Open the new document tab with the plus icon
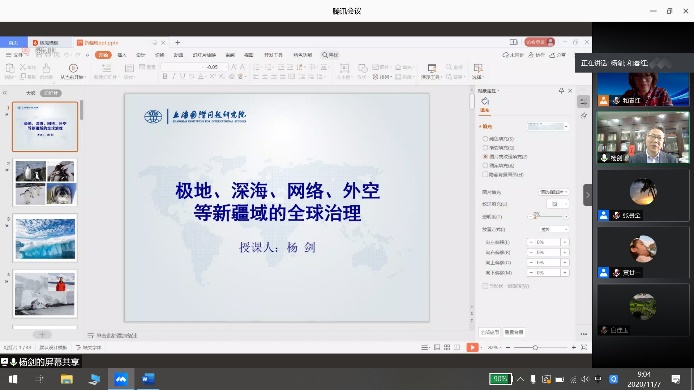The image size is (694, 390). pyautogui.click(x=177, y=42)
